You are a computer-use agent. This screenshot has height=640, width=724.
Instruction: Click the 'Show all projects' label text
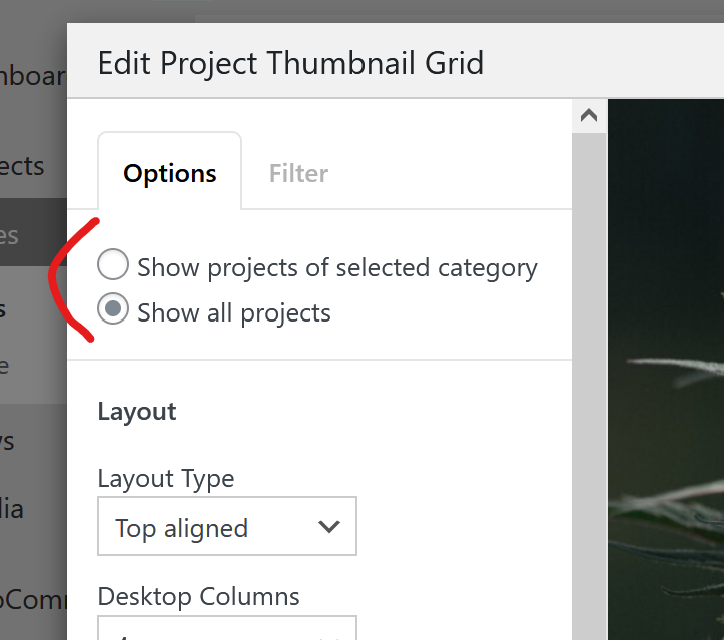[234, 313]
